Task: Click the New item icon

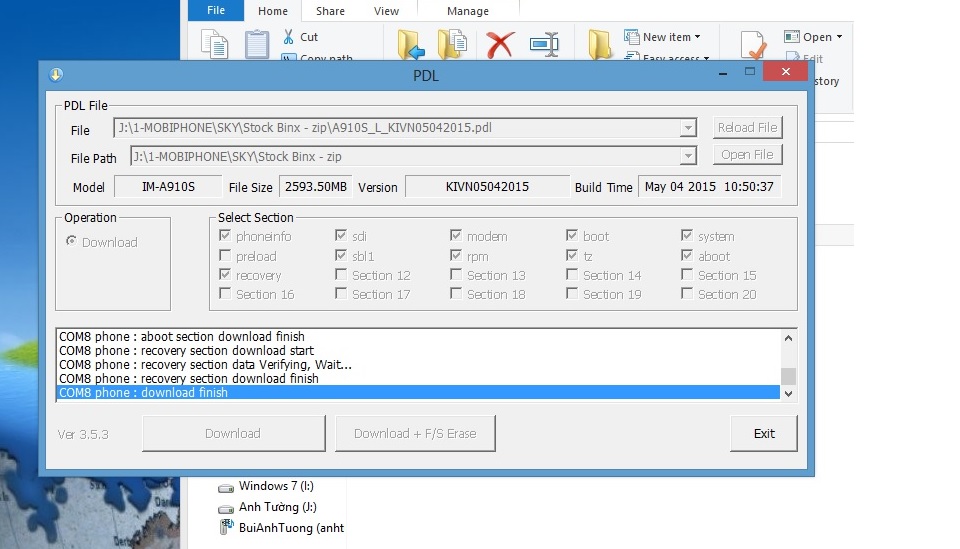Action: (x=631, y=37)
